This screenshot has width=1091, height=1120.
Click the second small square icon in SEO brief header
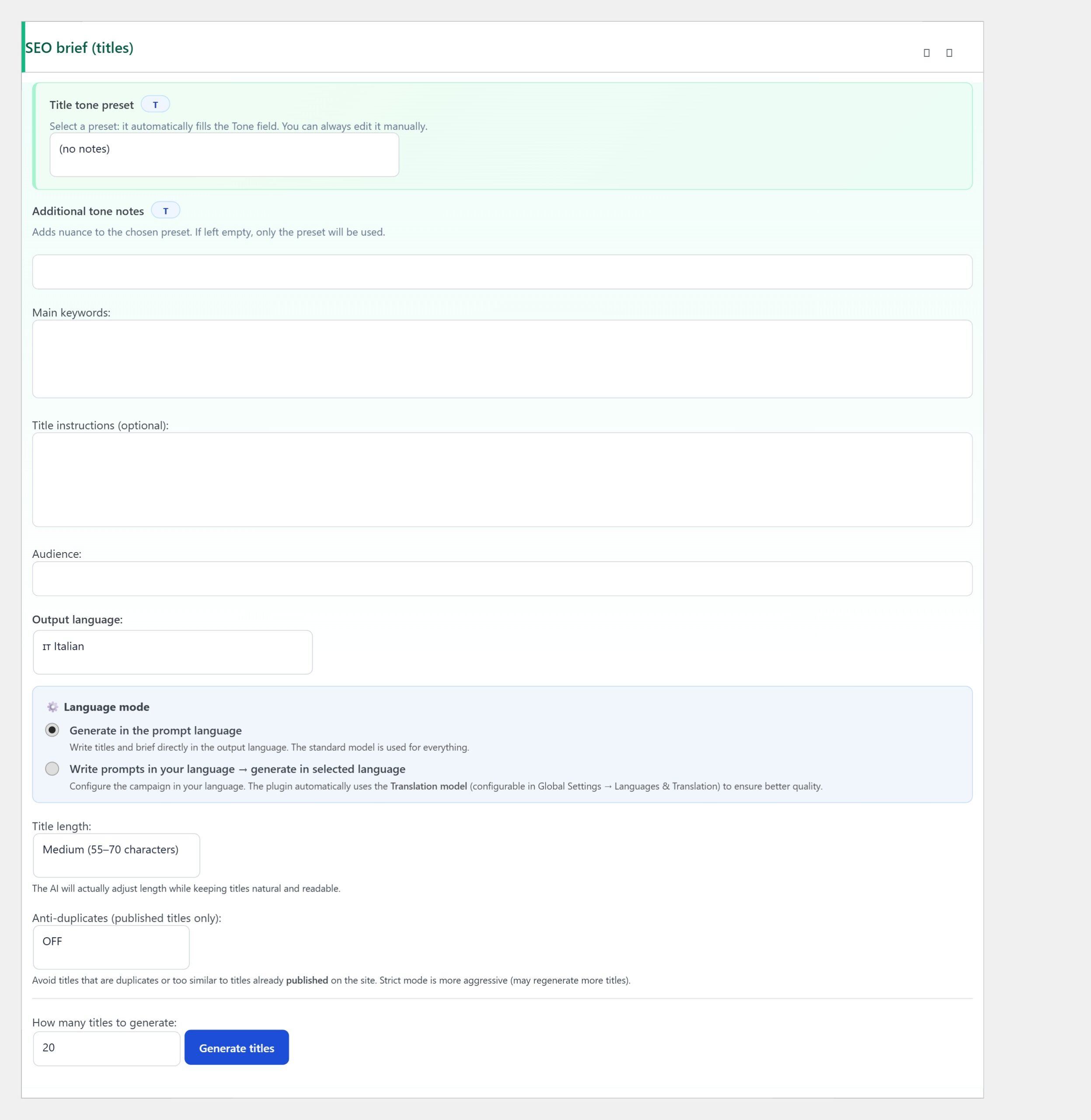pos(949,53)
